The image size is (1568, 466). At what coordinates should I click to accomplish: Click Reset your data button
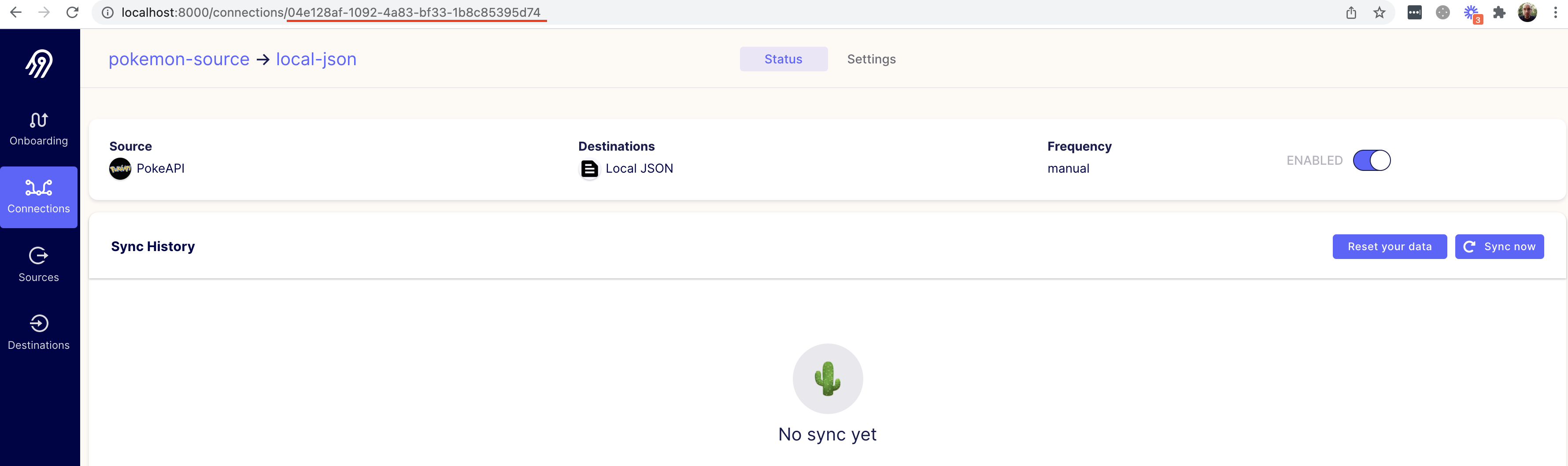tap(1389, 246)
